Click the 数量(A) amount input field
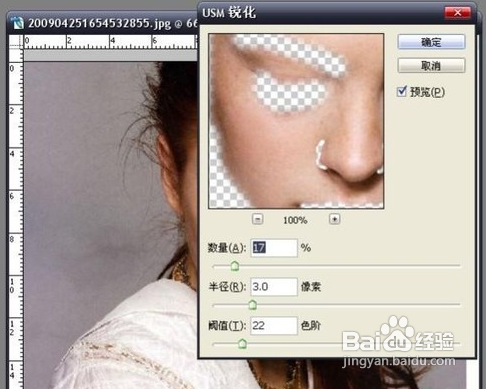The width and height of the screenshot is (486, 389). pos(274,248)
